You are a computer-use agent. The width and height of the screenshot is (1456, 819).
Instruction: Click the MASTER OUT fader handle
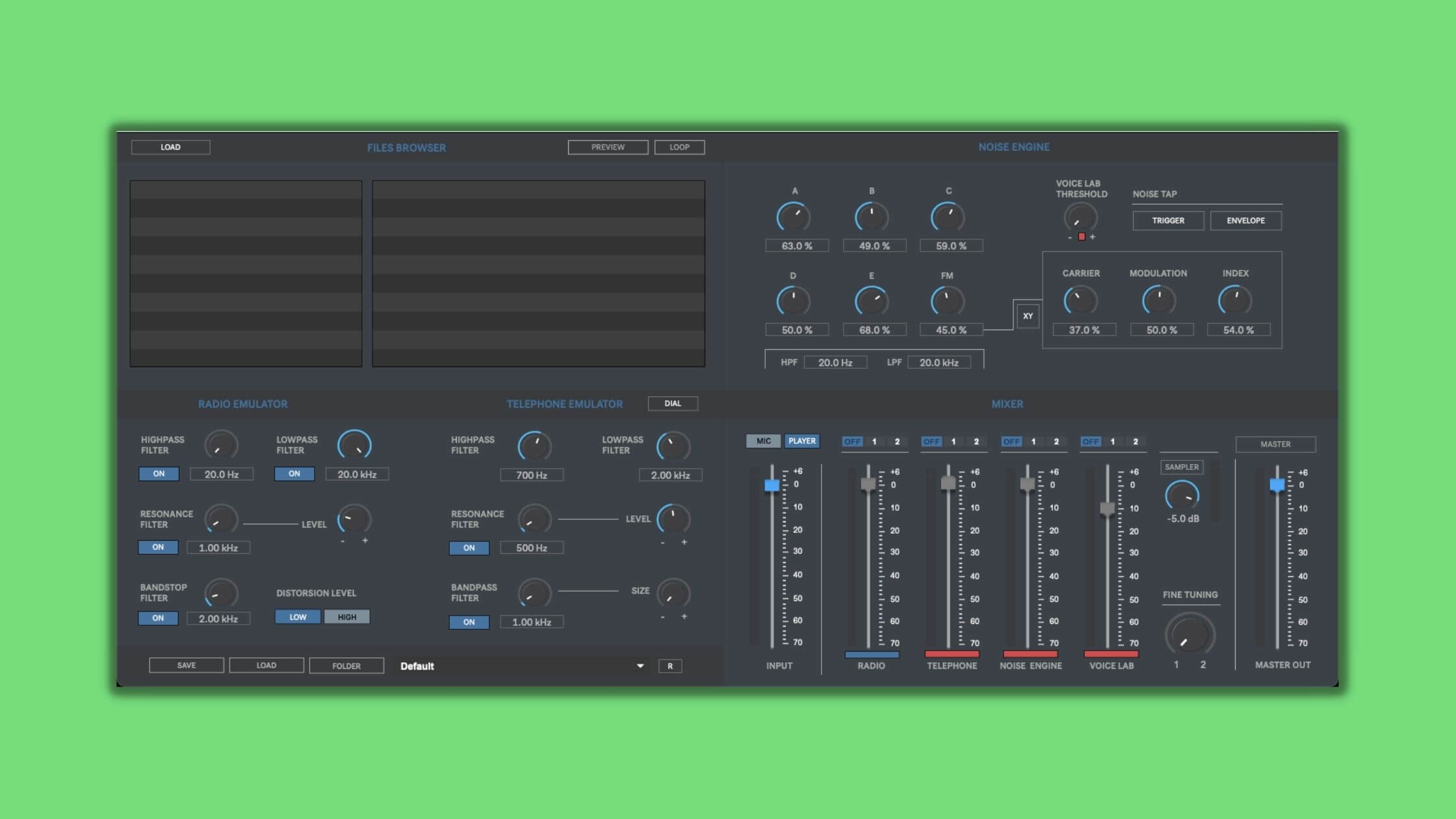tap(1277, 485)
